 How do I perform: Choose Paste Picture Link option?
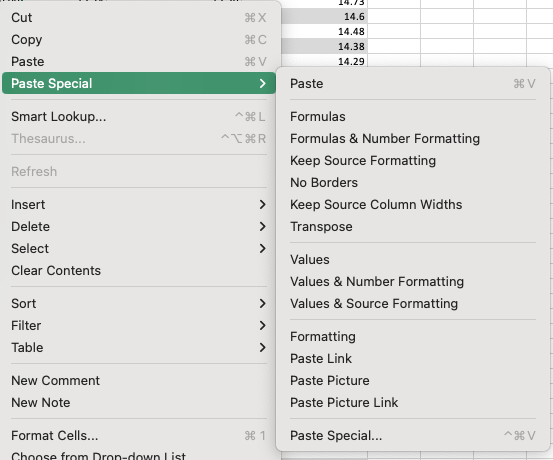tap(413, 402)
